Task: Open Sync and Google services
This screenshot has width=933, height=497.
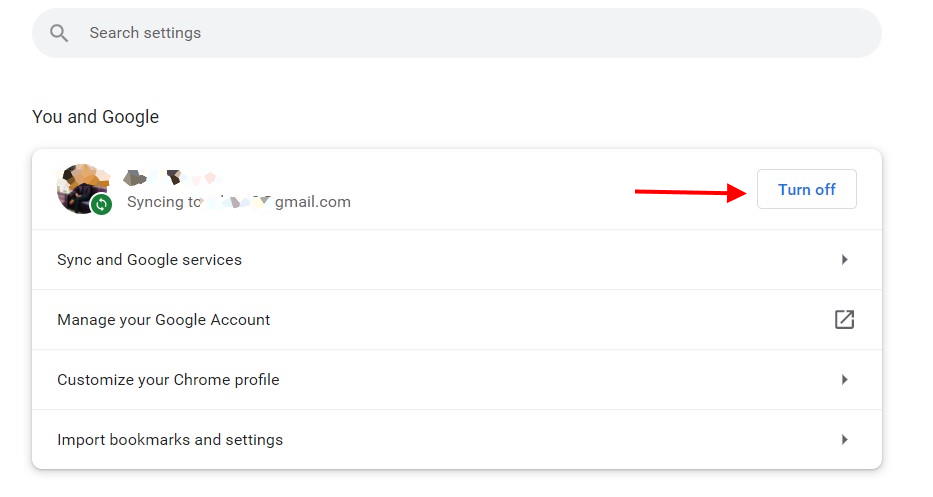Action: 456,260
